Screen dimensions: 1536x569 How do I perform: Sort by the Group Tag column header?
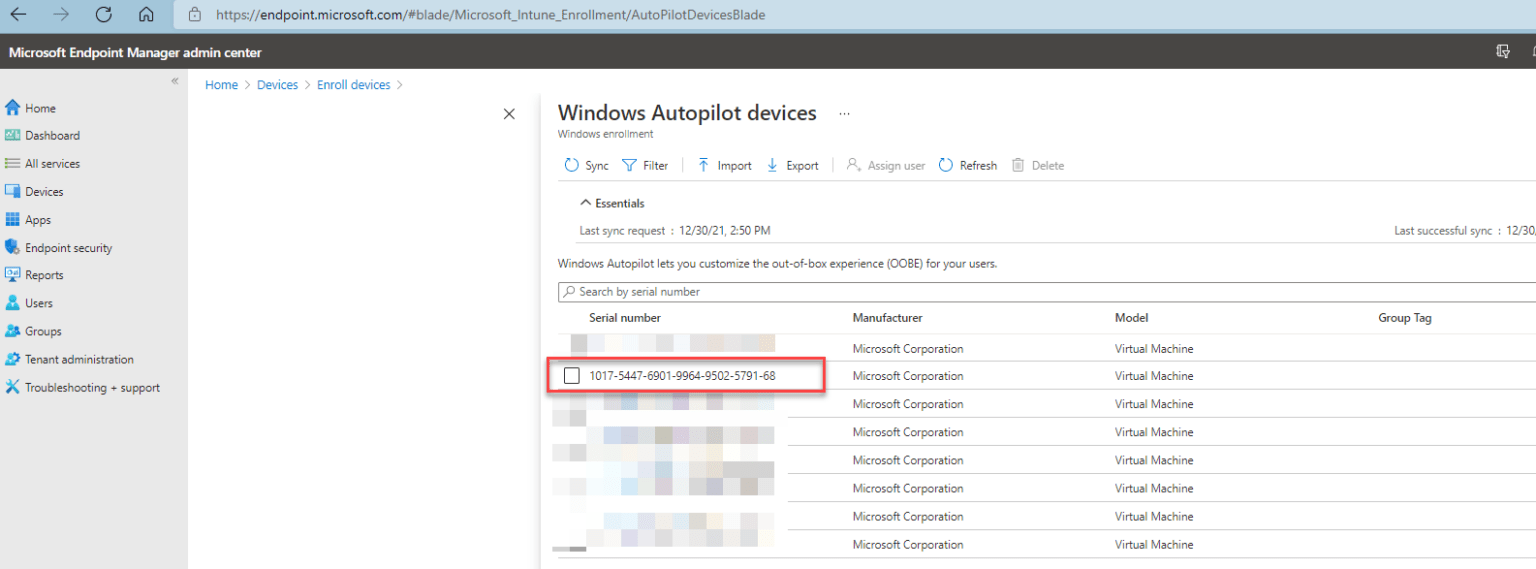click(1405, 318)
